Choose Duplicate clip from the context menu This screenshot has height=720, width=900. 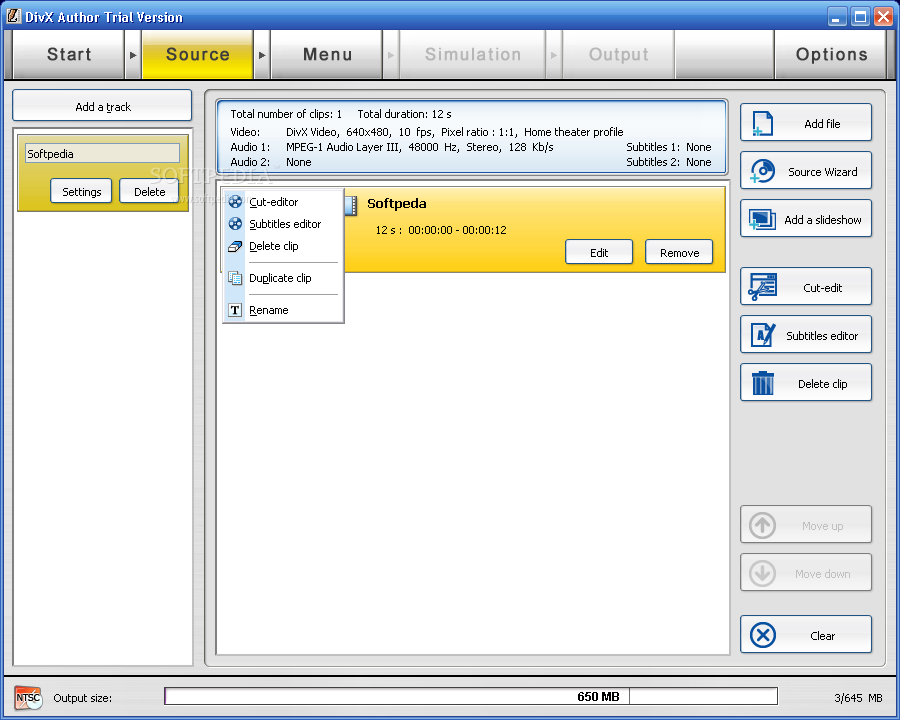[x=283, y=278]
